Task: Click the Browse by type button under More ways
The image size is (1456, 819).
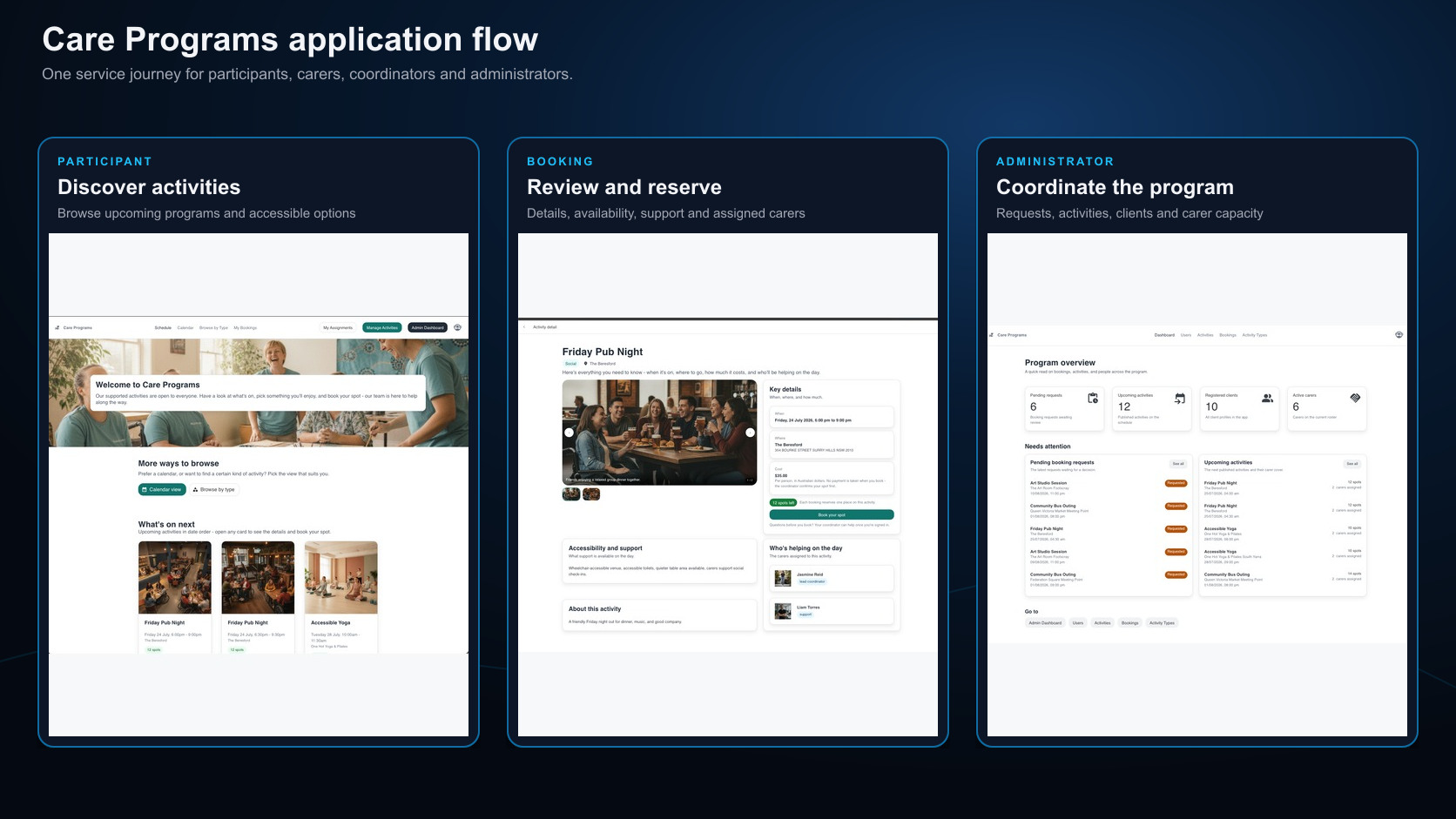Action: (x=214, y=489)
